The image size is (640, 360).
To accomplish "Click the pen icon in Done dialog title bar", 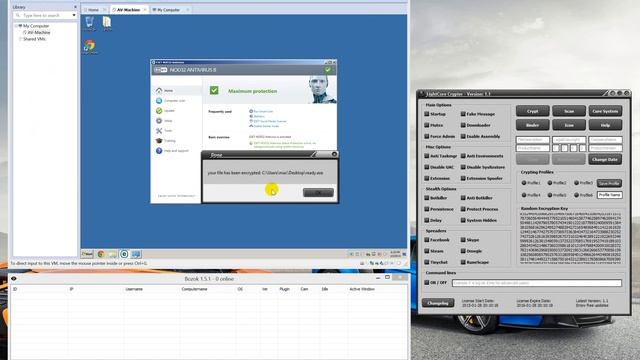I will (313, 154).
